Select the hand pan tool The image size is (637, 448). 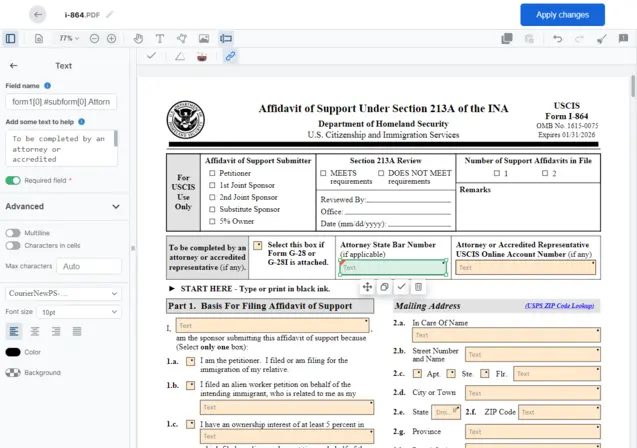click(139, 39)
